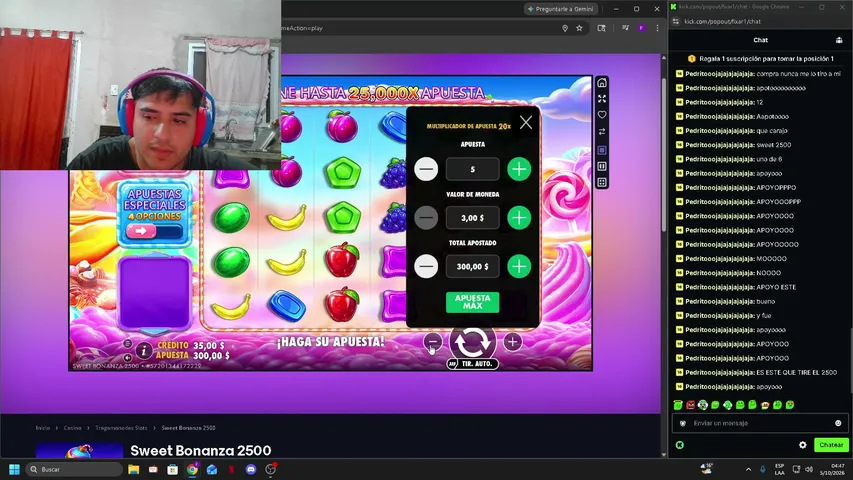
Task: Click the Chatear send button
Action: pyautogui.click(x=831, y=445)
